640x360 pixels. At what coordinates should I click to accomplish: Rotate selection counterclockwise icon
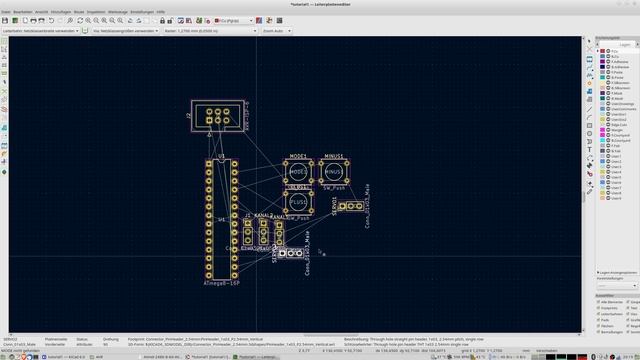click(x=130, y=20)
